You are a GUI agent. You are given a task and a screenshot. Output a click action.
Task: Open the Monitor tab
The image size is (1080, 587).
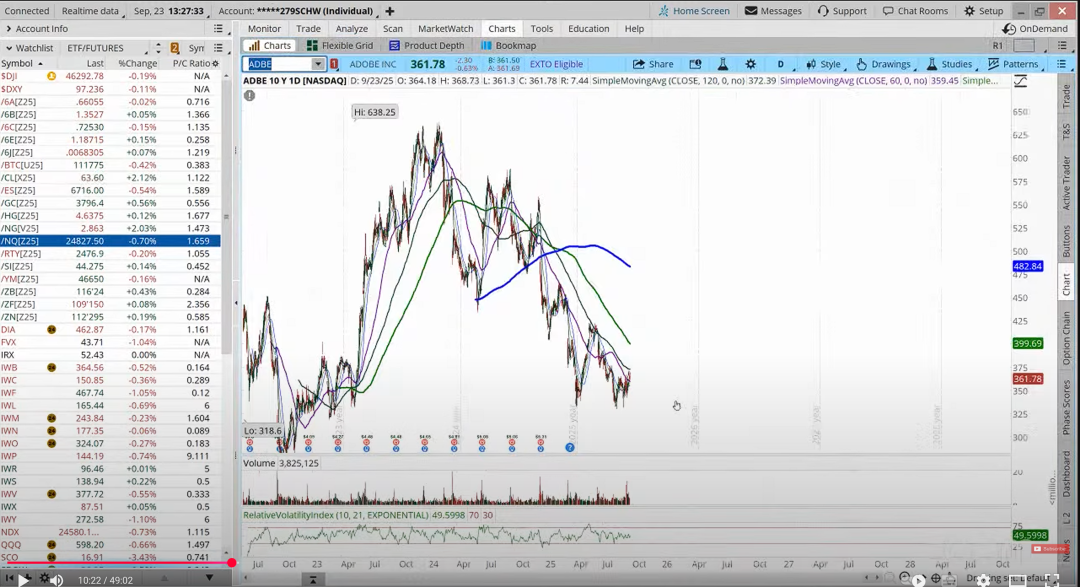point(264,29)
